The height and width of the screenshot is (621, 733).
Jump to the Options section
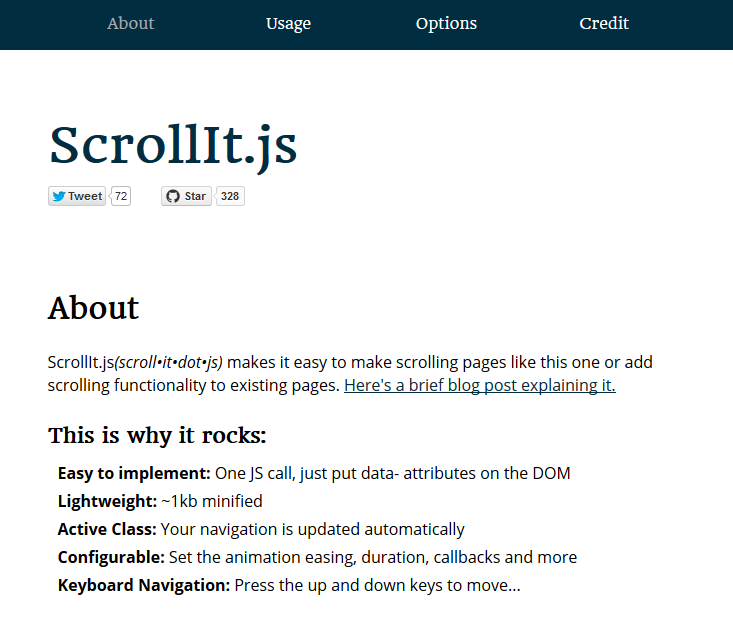click(x=446, y=23)
